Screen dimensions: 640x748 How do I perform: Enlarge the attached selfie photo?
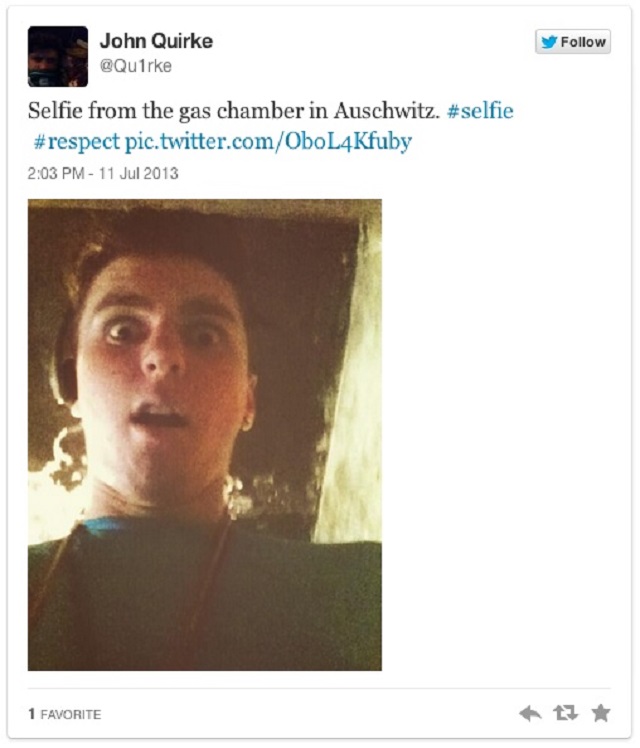(205, 435)
